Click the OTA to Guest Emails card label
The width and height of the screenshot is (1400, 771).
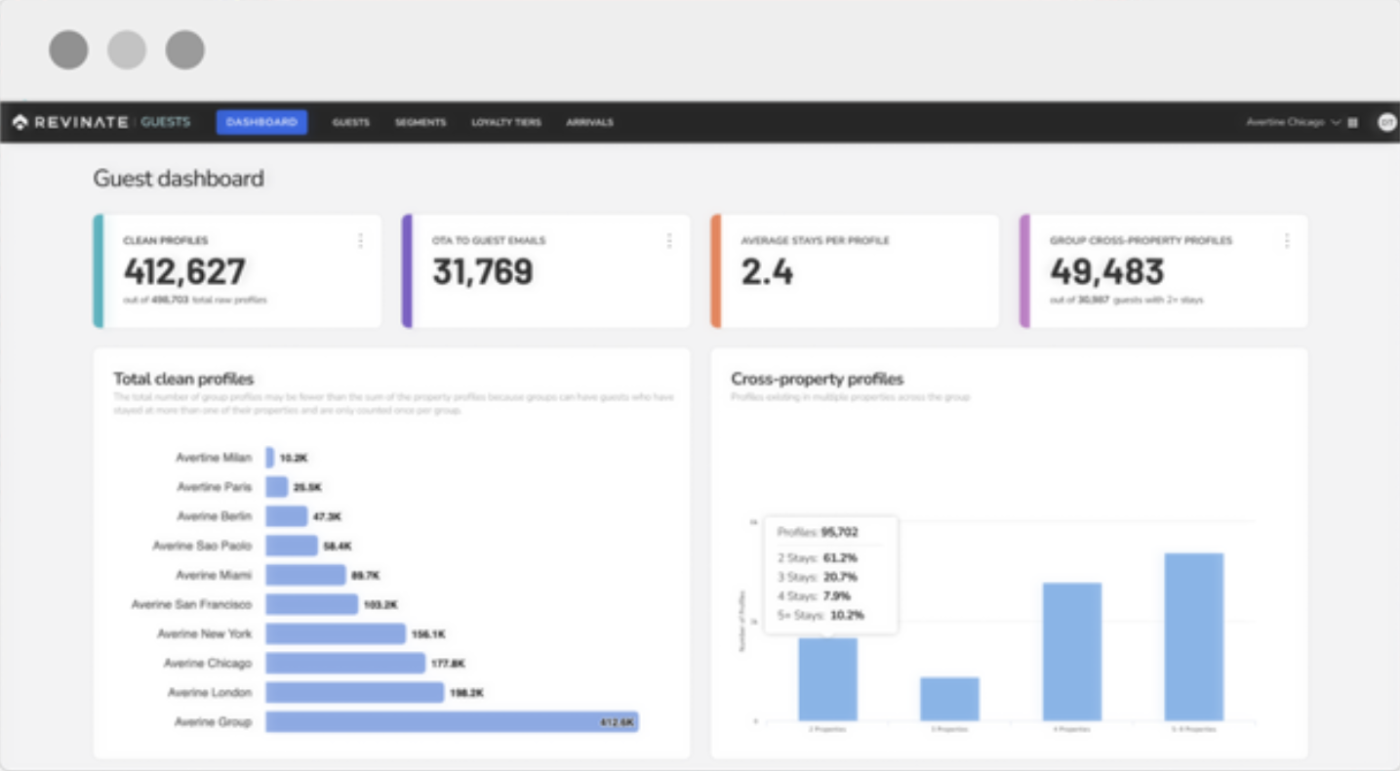[x=489, y=241]
